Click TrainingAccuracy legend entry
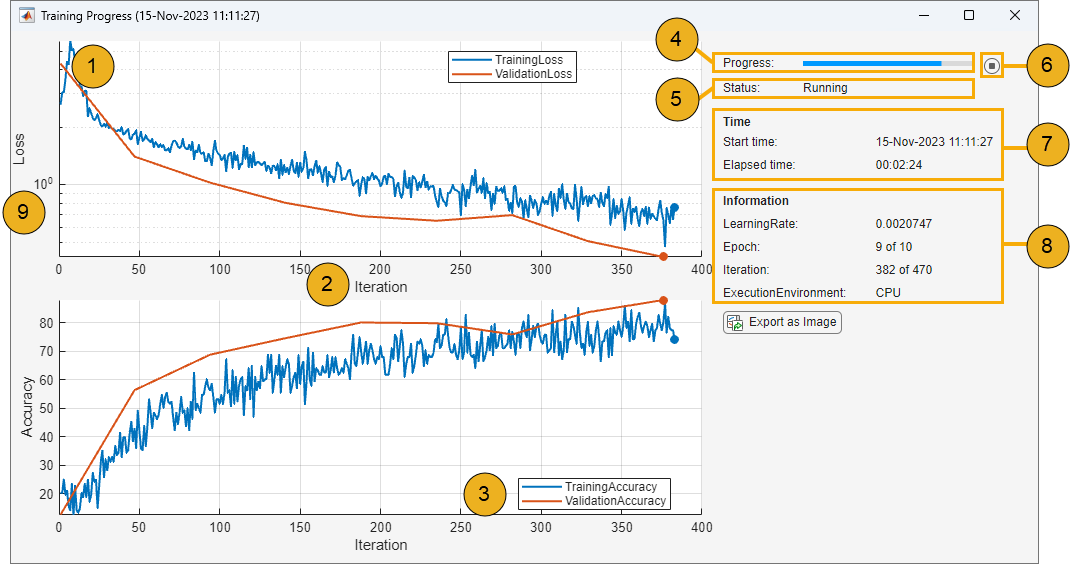Viewport: 1072px width, 564px height. (x=610, y=487)
